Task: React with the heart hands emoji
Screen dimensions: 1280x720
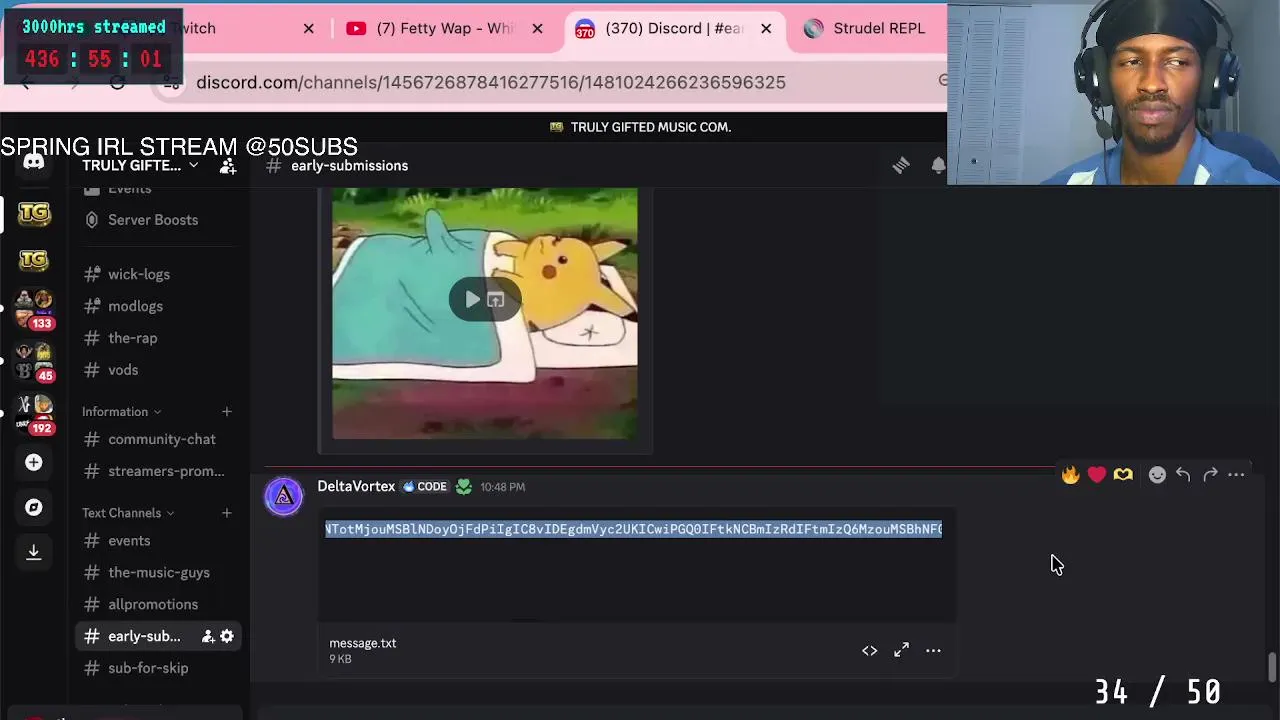Action: 1123,475
